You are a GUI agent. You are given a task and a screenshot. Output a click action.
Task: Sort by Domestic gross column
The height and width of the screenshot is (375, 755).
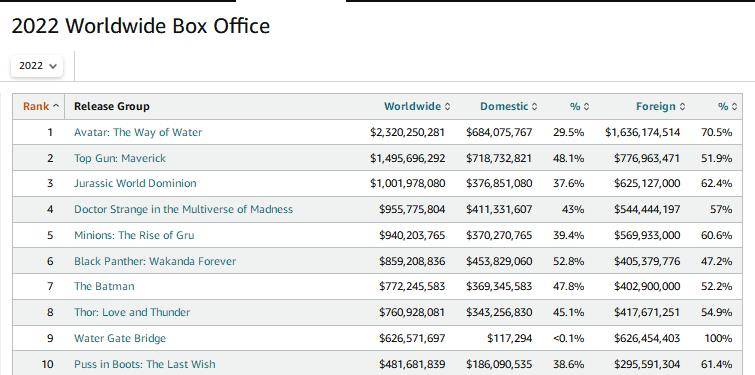(x=508, y=106)
